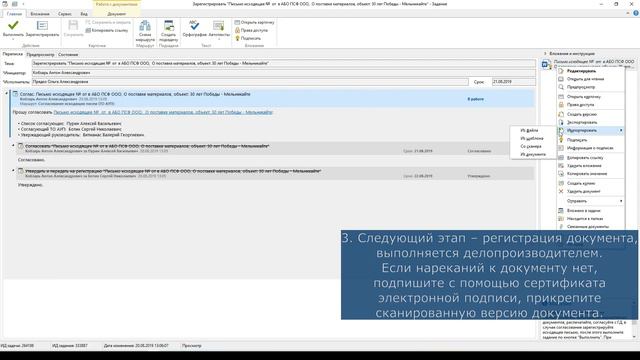Click the attached Word document icon

tap(546, 64)
